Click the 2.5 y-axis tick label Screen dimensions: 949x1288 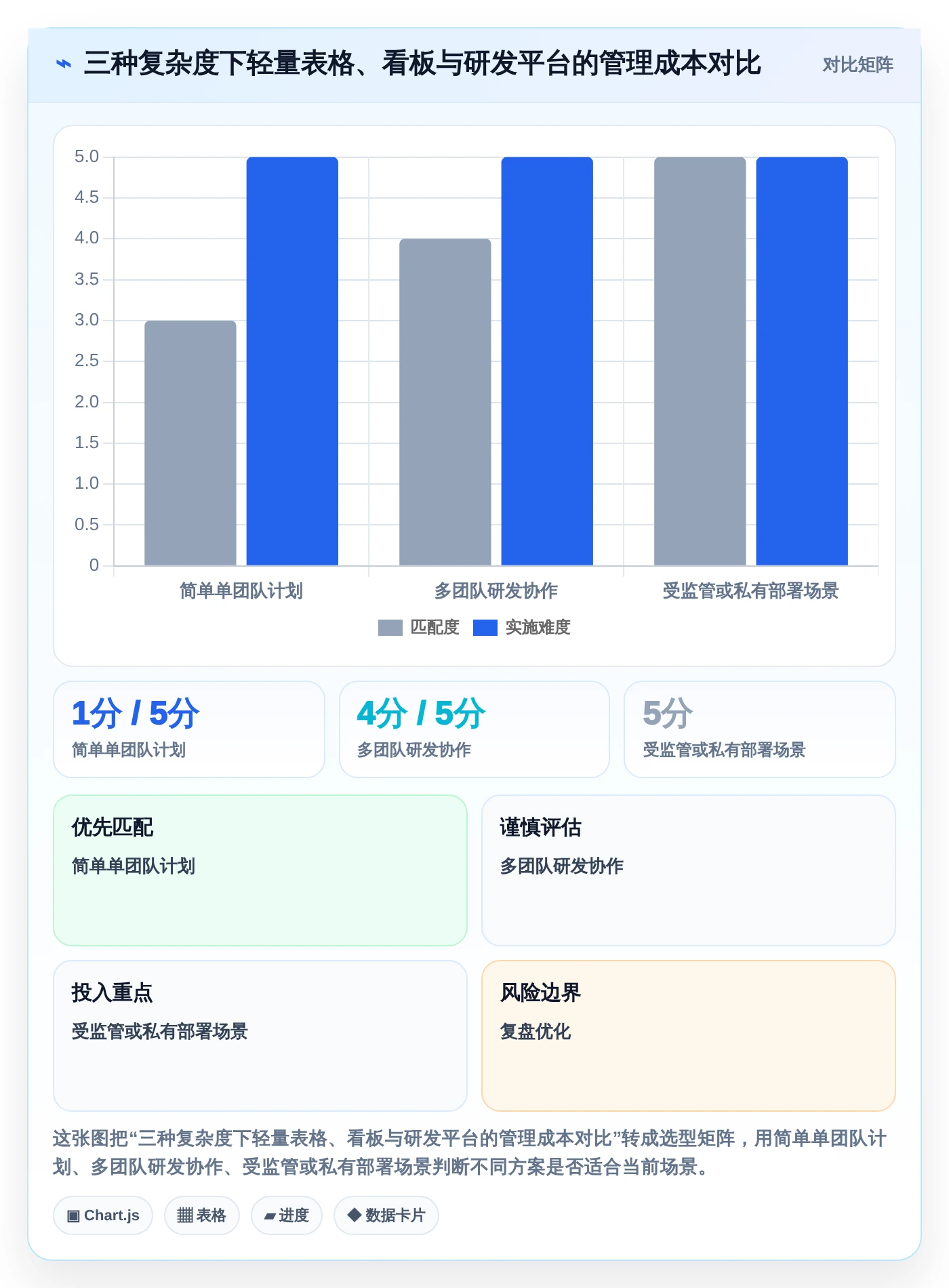point(87,361)
